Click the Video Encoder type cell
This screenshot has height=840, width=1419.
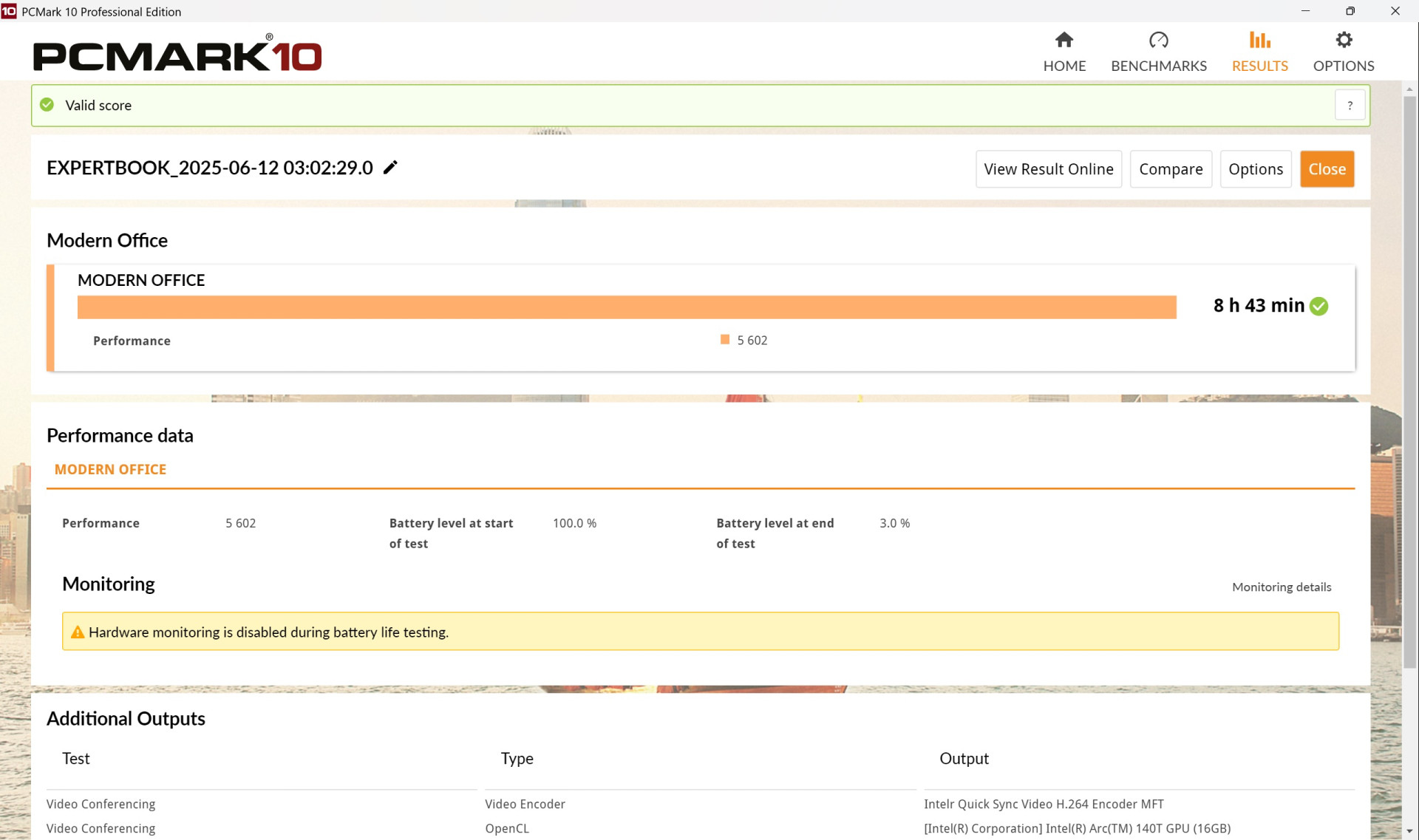pos(525,805)
